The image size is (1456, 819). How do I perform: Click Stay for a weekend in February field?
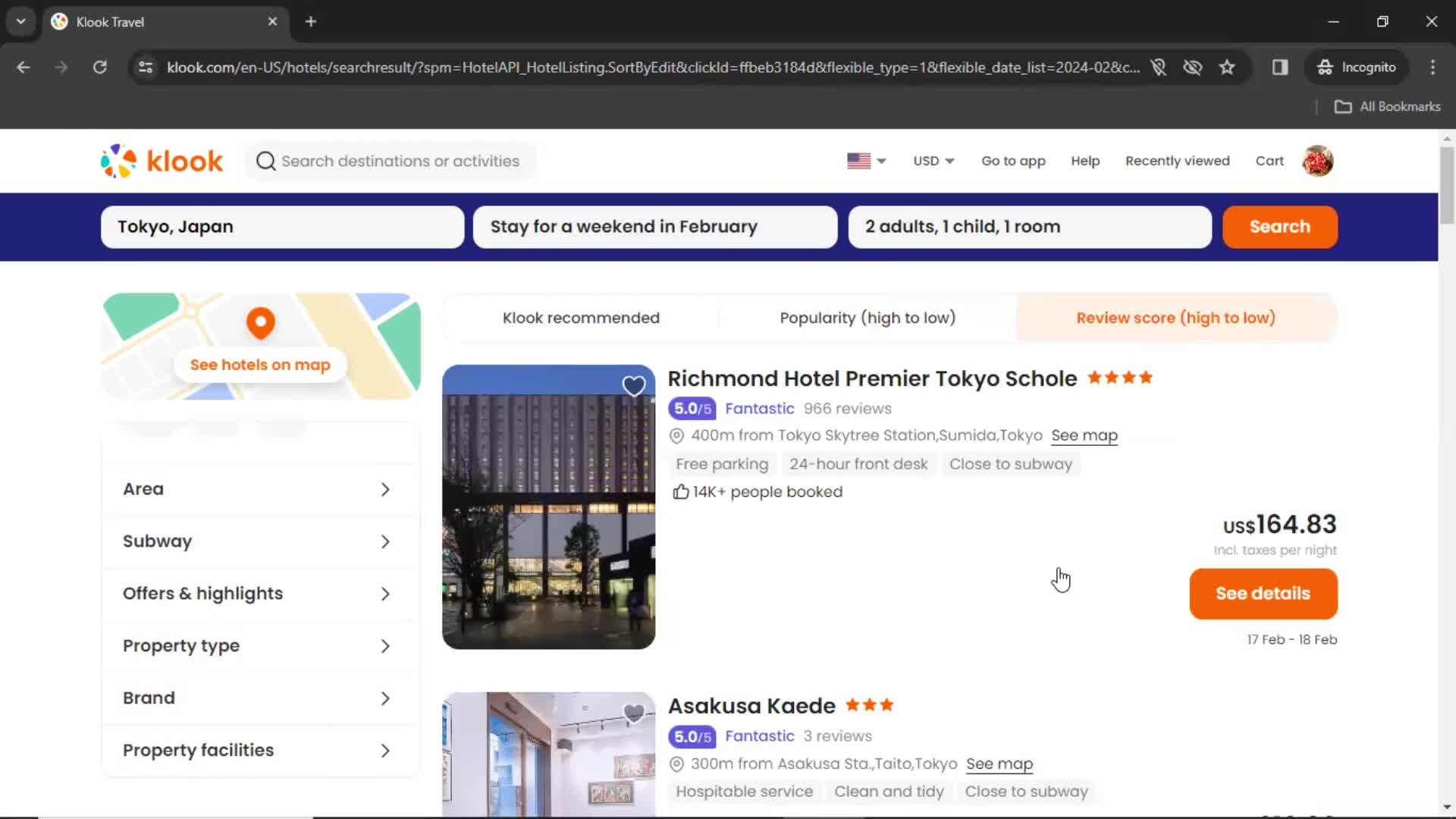[655, 227]
